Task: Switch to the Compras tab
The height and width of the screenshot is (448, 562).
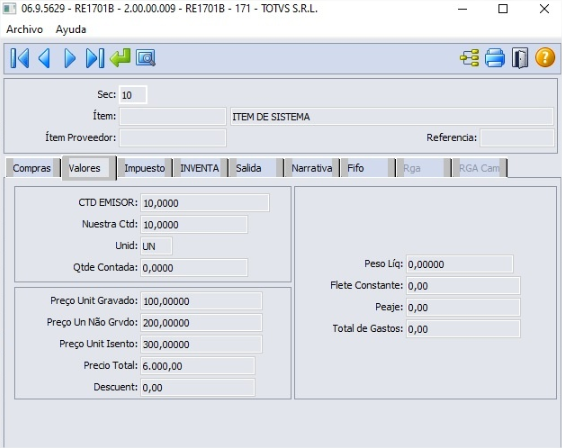Action: [x=32, y=168]
